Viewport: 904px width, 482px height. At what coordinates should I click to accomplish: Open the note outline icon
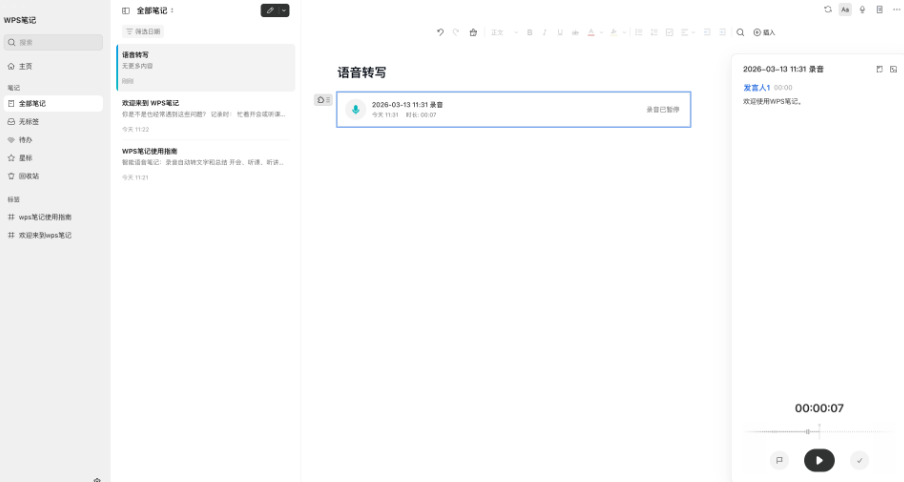(879, 9)
